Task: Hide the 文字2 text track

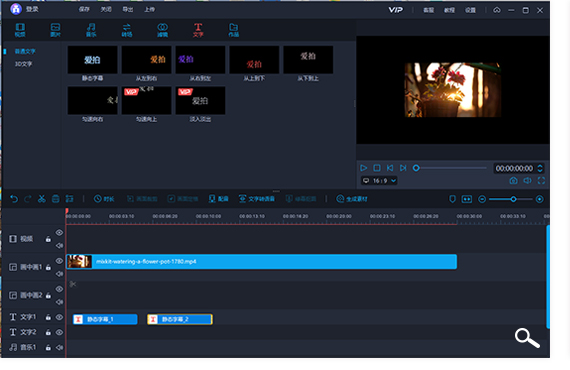Action: click(59, 332)
